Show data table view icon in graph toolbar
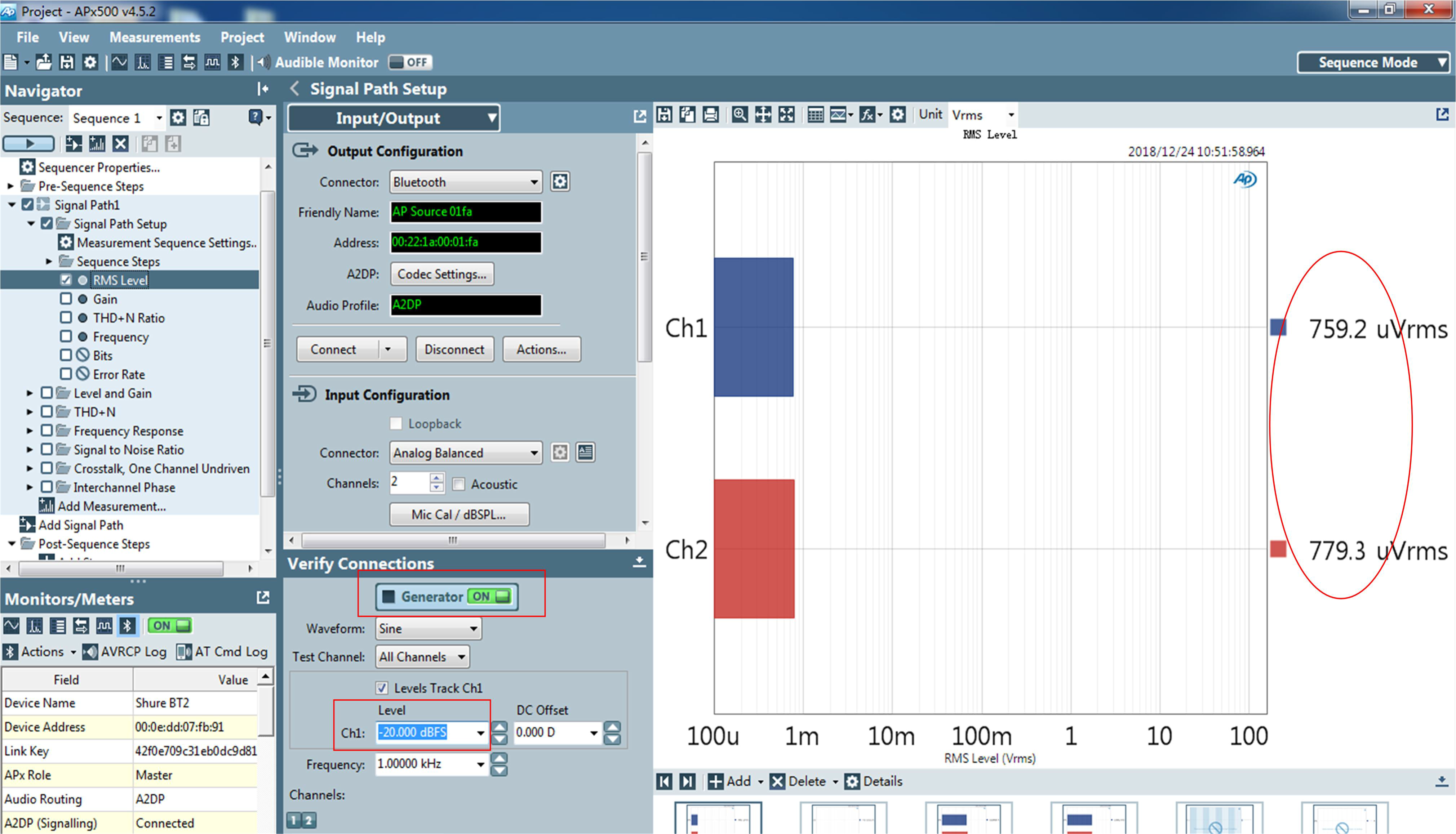 (x=815, y=115)
